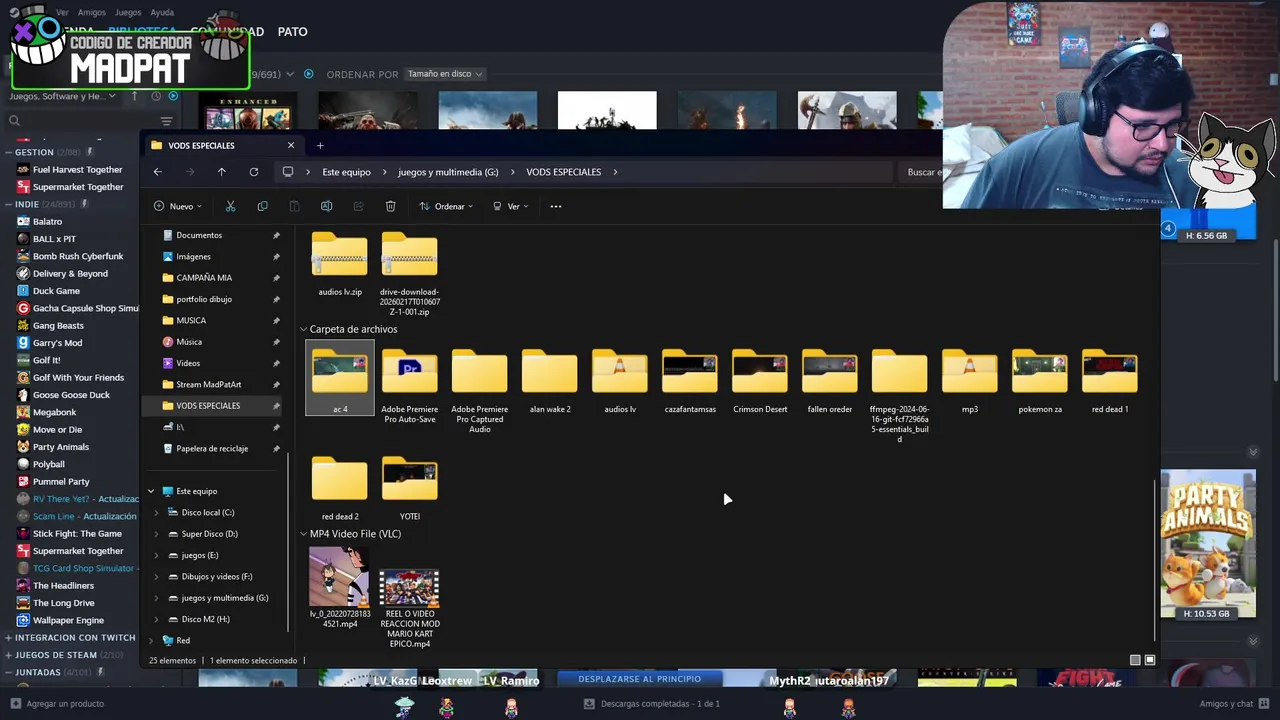The width and height of the screenshot is (1280, 720).
Task: Collapse the Carpeta de archivos group
Action: [304, 329]
